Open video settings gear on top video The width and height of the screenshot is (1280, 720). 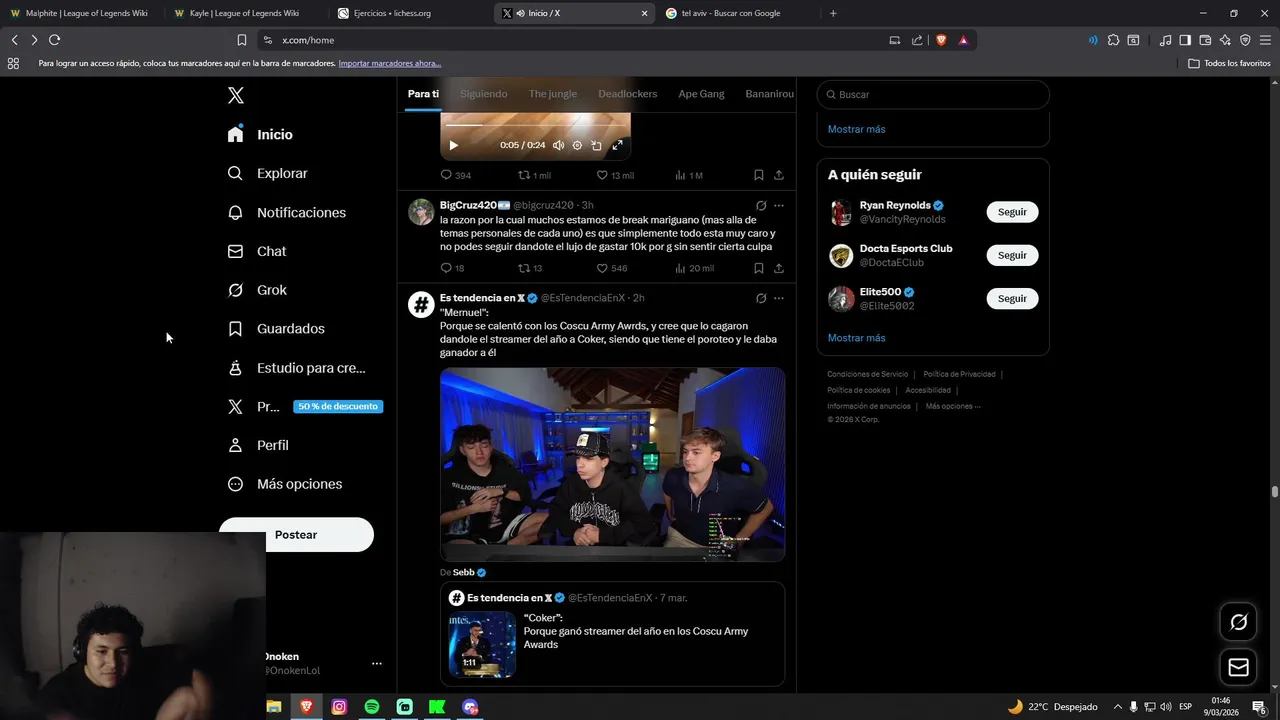click(x=577, y=145)
